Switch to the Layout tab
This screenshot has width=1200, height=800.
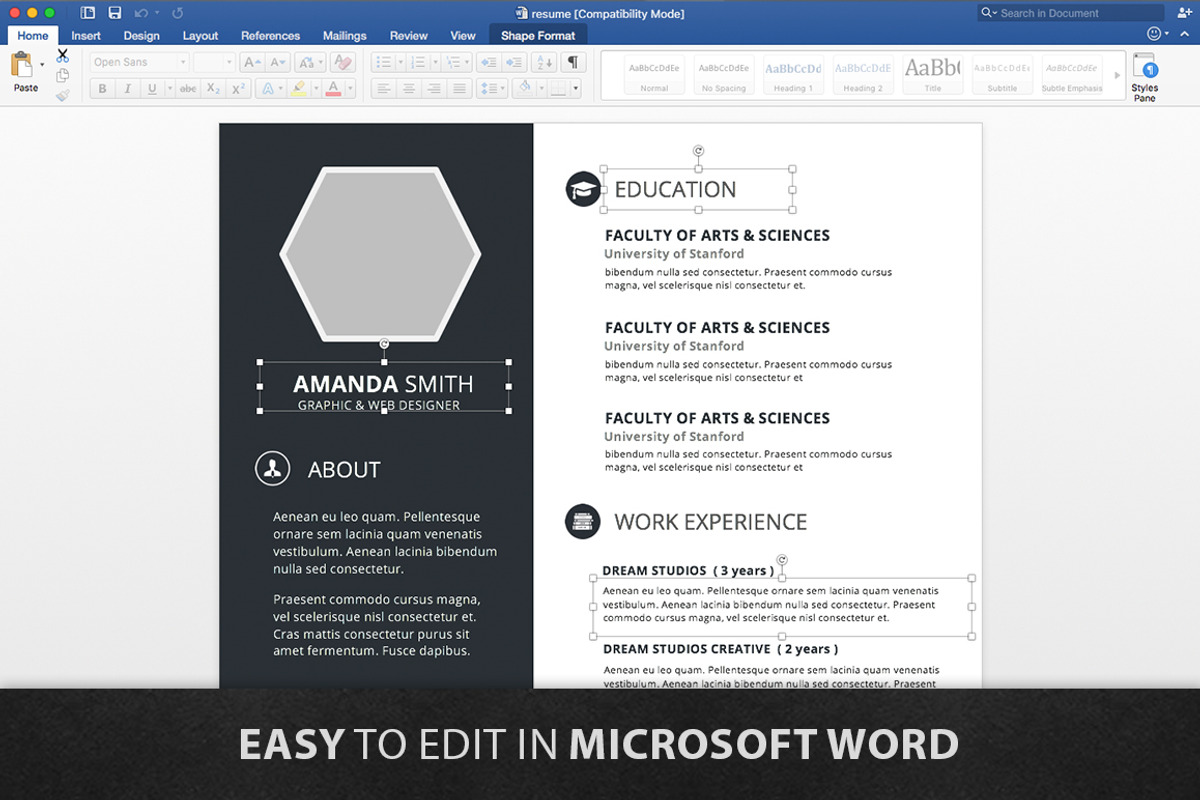point(200,35)
